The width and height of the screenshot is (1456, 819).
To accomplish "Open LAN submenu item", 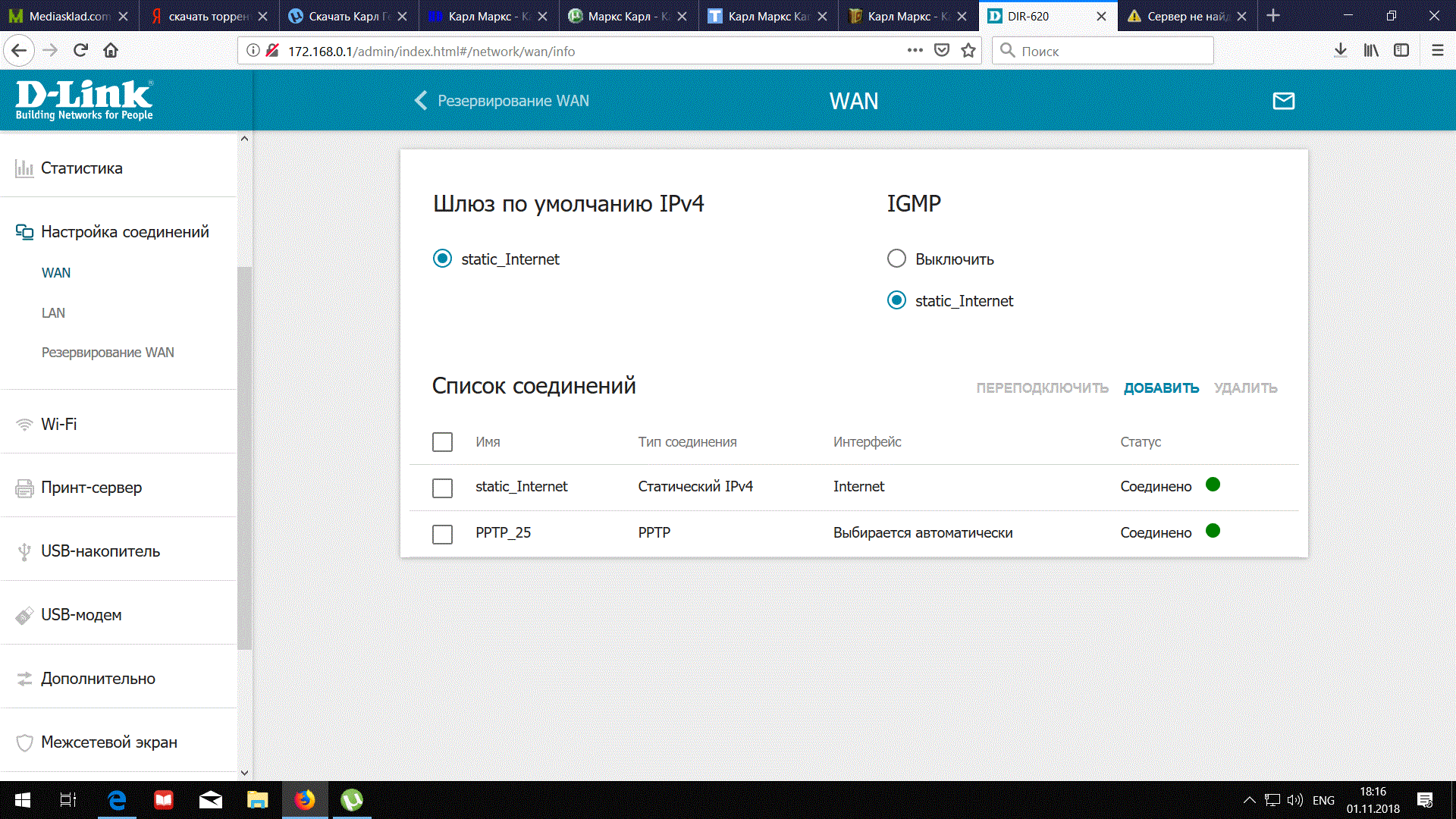I will (x=53, y=313).
